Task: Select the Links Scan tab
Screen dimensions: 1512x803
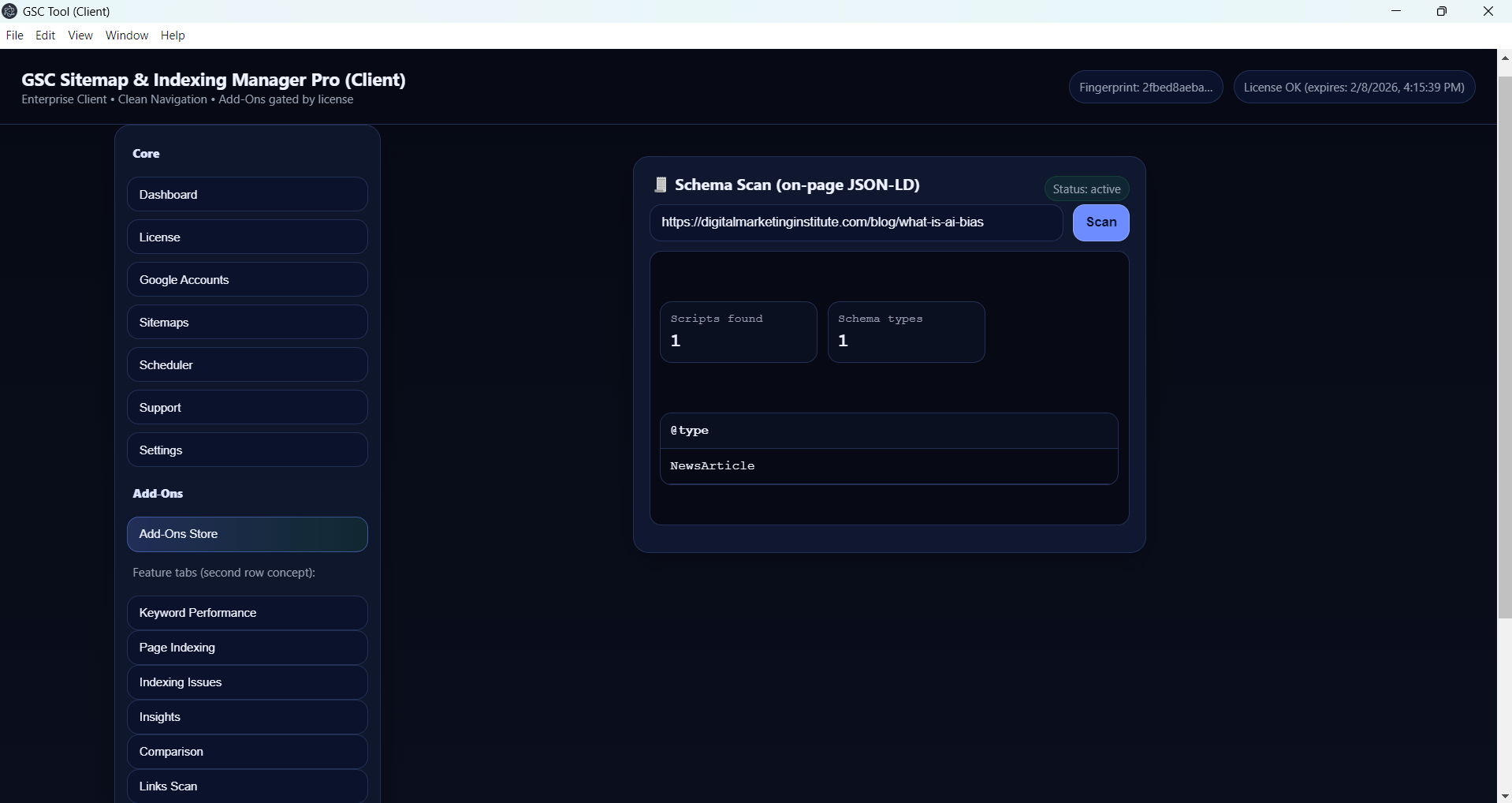Action: tap(247, 786)
